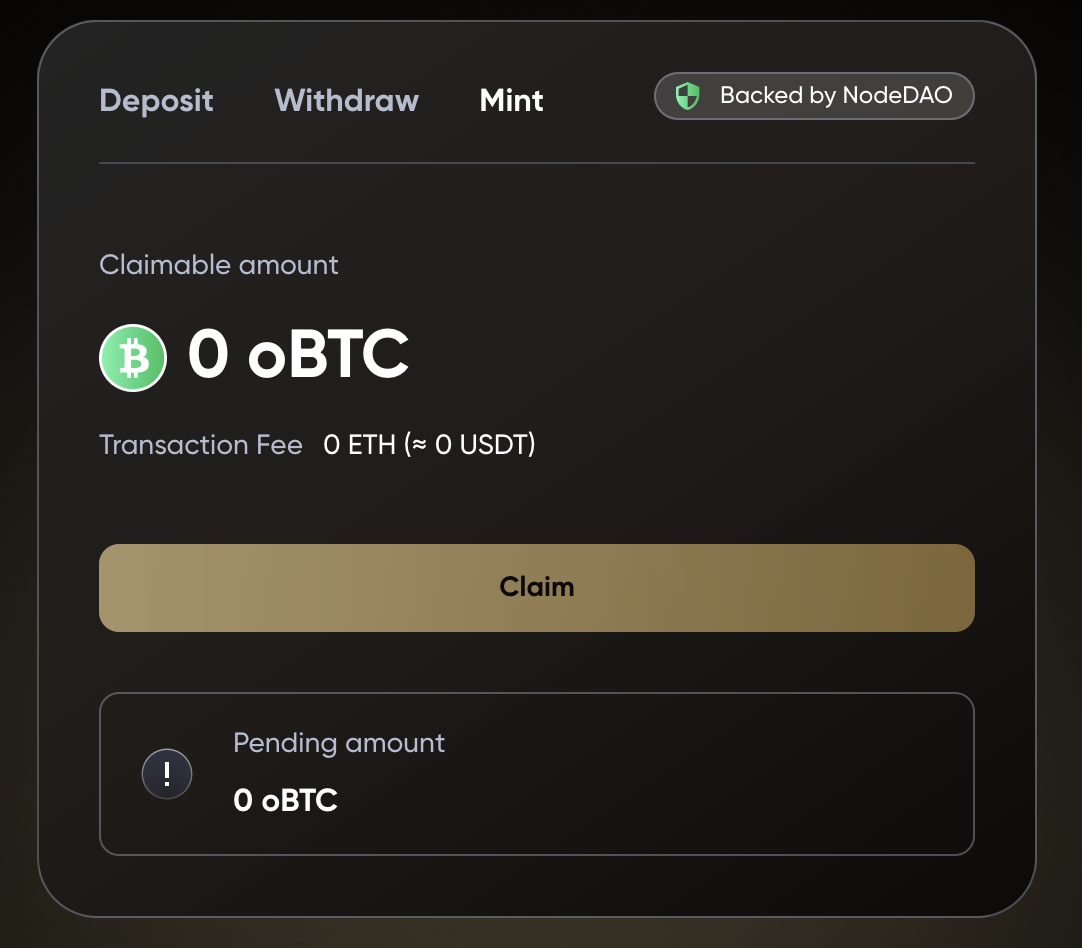The image size is (1082, 948).
Task: Click the large "oBTC" ticker text
Action: 328,355
